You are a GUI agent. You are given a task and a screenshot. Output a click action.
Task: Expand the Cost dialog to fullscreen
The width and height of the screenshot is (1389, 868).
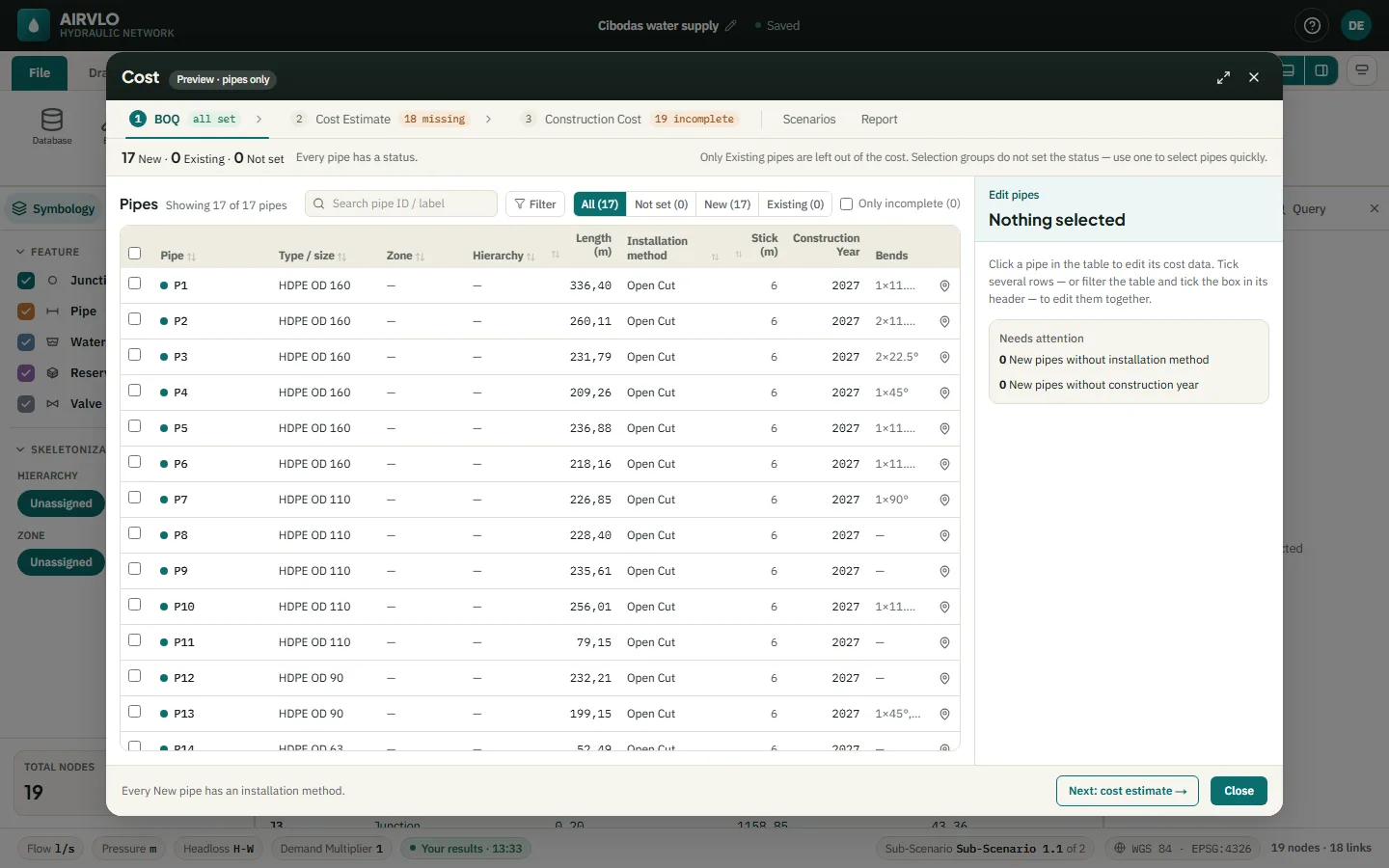tap(1223, 77)
